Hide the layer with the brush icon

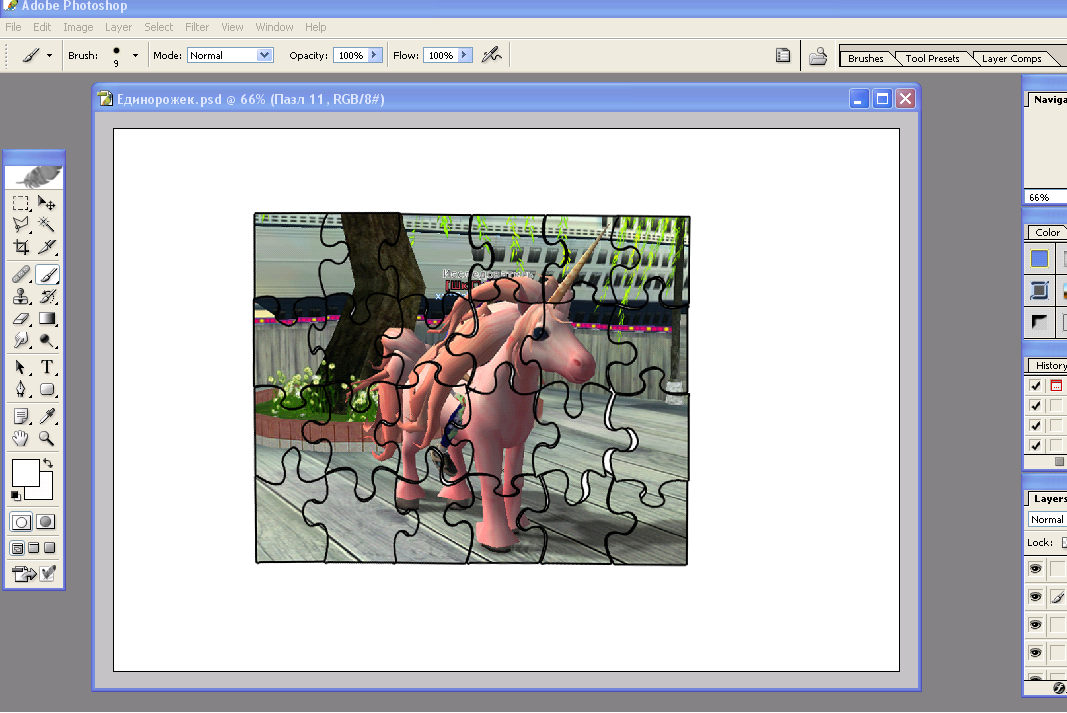pyautogui.click(x=1036, y=597)
